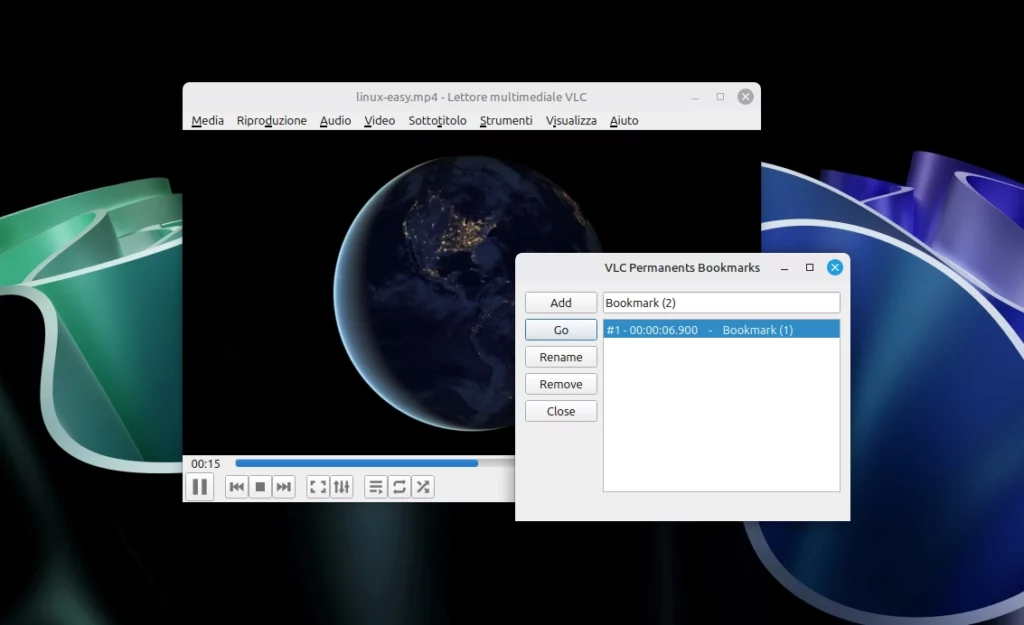Skip to the next media item
1024x625 pixels.
click(284, 487)
